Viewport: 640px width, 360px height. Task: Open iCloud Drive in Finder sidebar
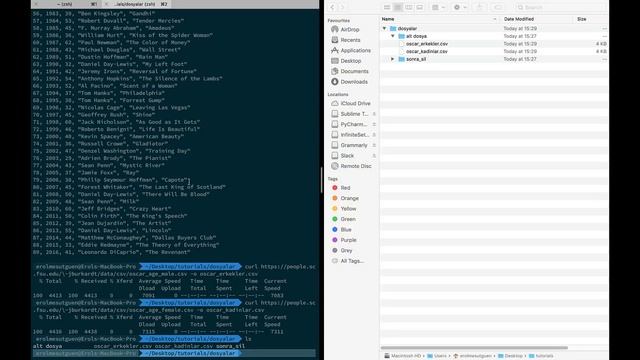351,103
